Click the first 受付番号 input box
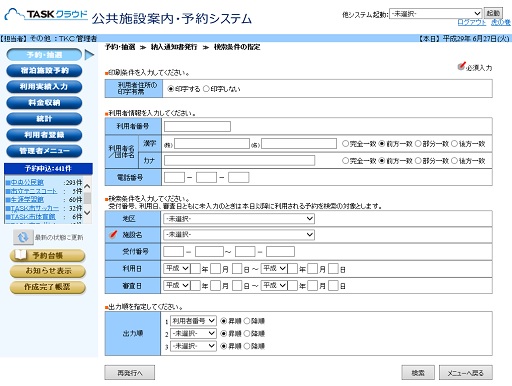The height and width of the screenshot is (386, 512). point(173,252)
